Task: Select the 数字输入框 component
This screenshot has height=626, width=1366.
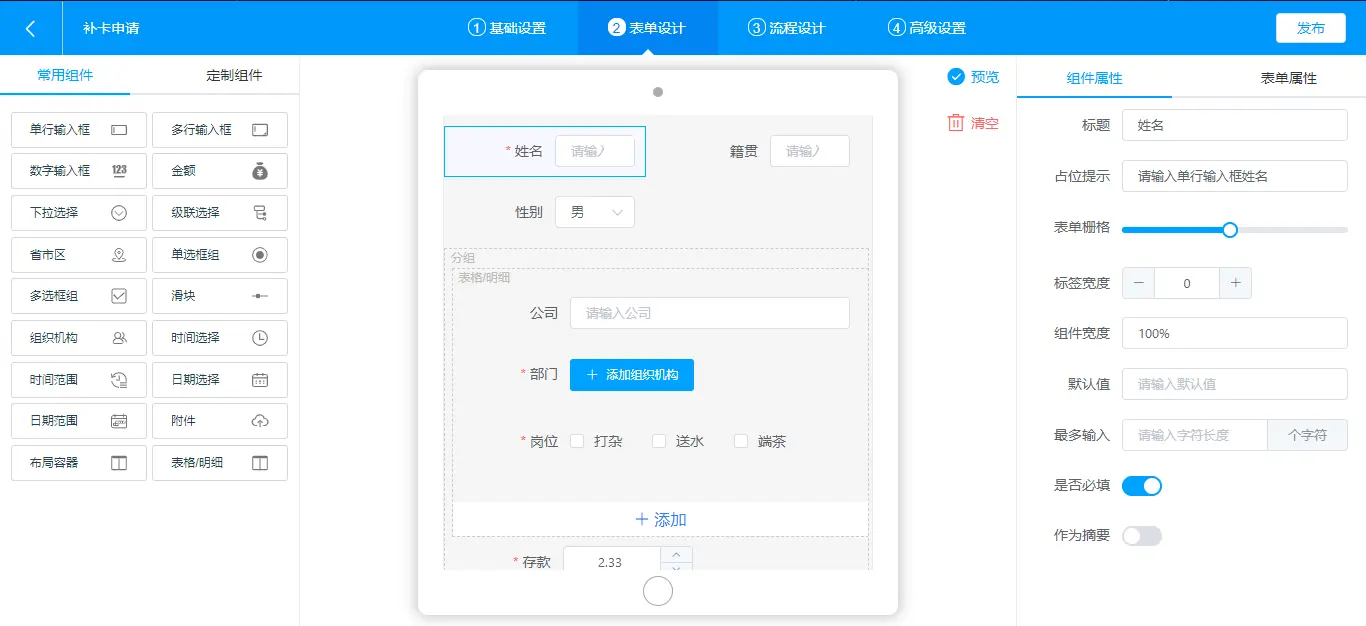Action: (78, 171)
